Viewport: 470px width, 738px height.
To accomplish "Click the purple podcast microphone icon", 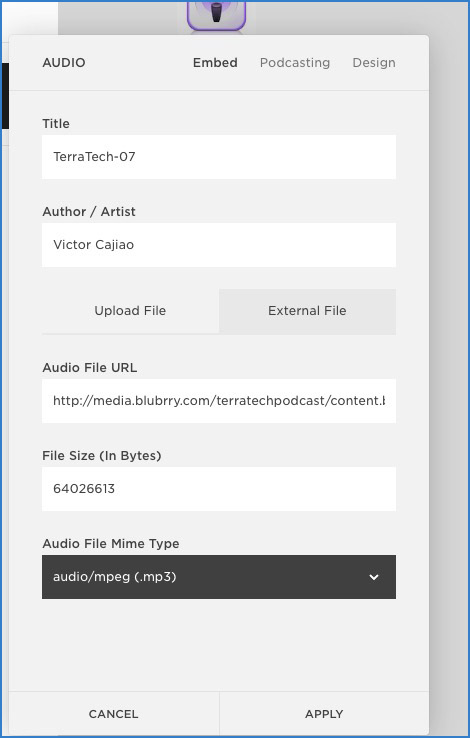I will click(216, 16).
